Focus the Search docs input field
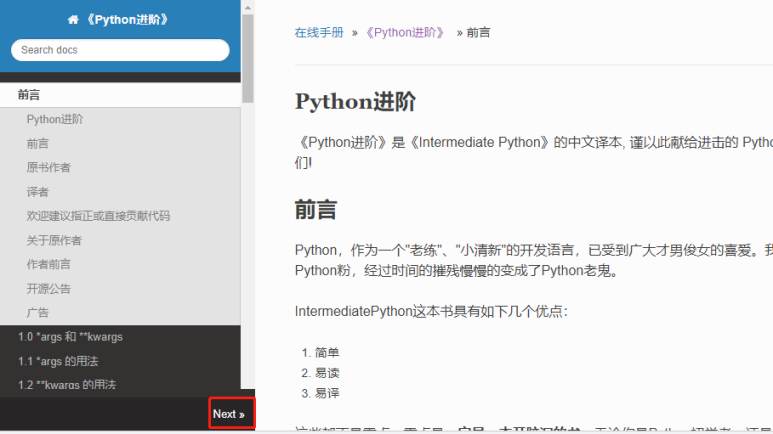773x434 pixels. [x=120, y=50]
